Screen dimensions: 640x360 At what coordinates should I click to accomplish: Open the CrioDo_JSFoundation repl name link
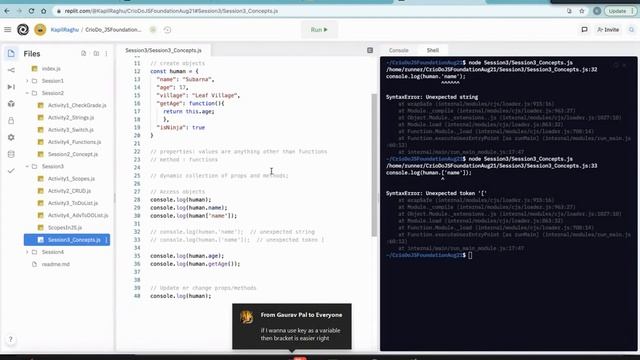[113, 29]
